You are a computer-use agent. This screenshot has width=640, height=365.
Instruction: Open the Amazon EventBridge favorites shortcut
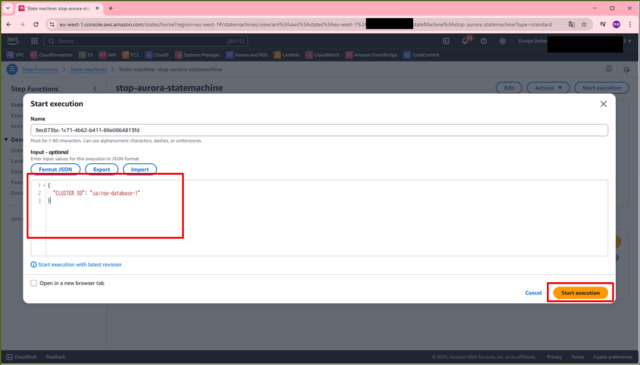click(371, 55)
